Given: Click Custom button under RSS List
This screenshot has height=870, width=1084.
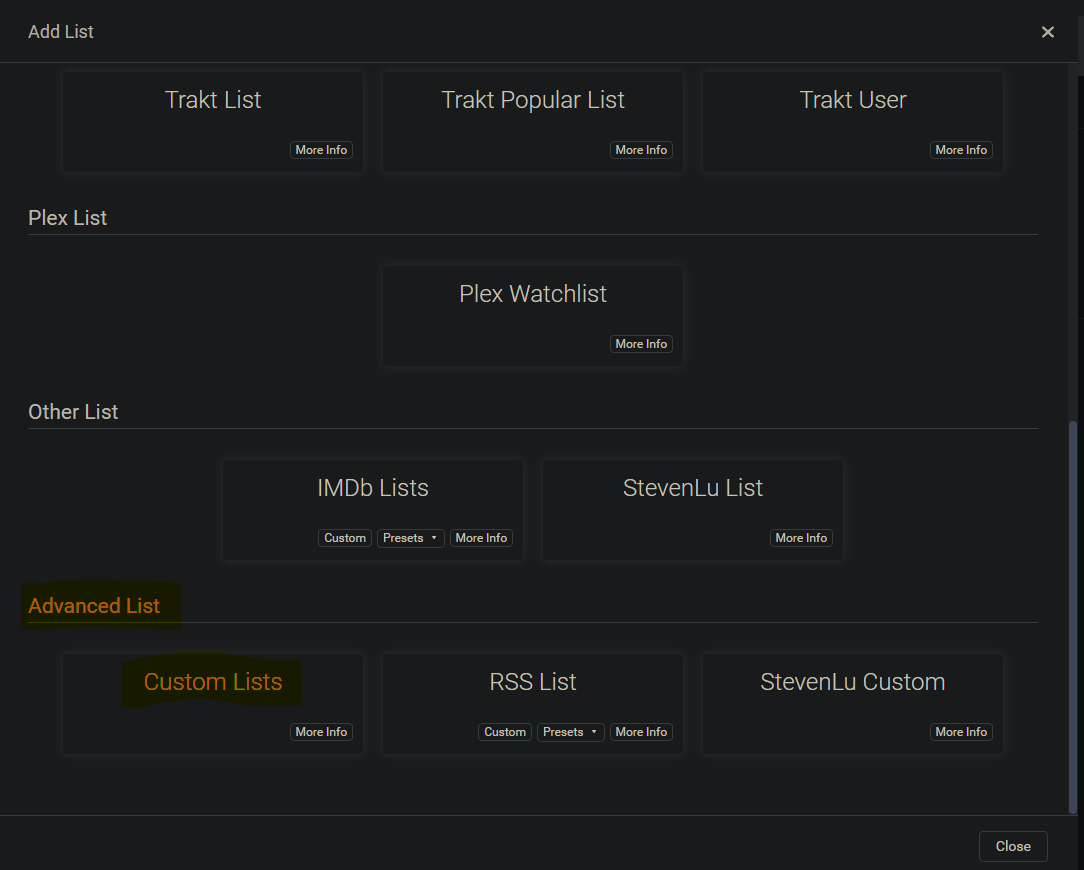Looking at the screenshot, I should point(505,732).
